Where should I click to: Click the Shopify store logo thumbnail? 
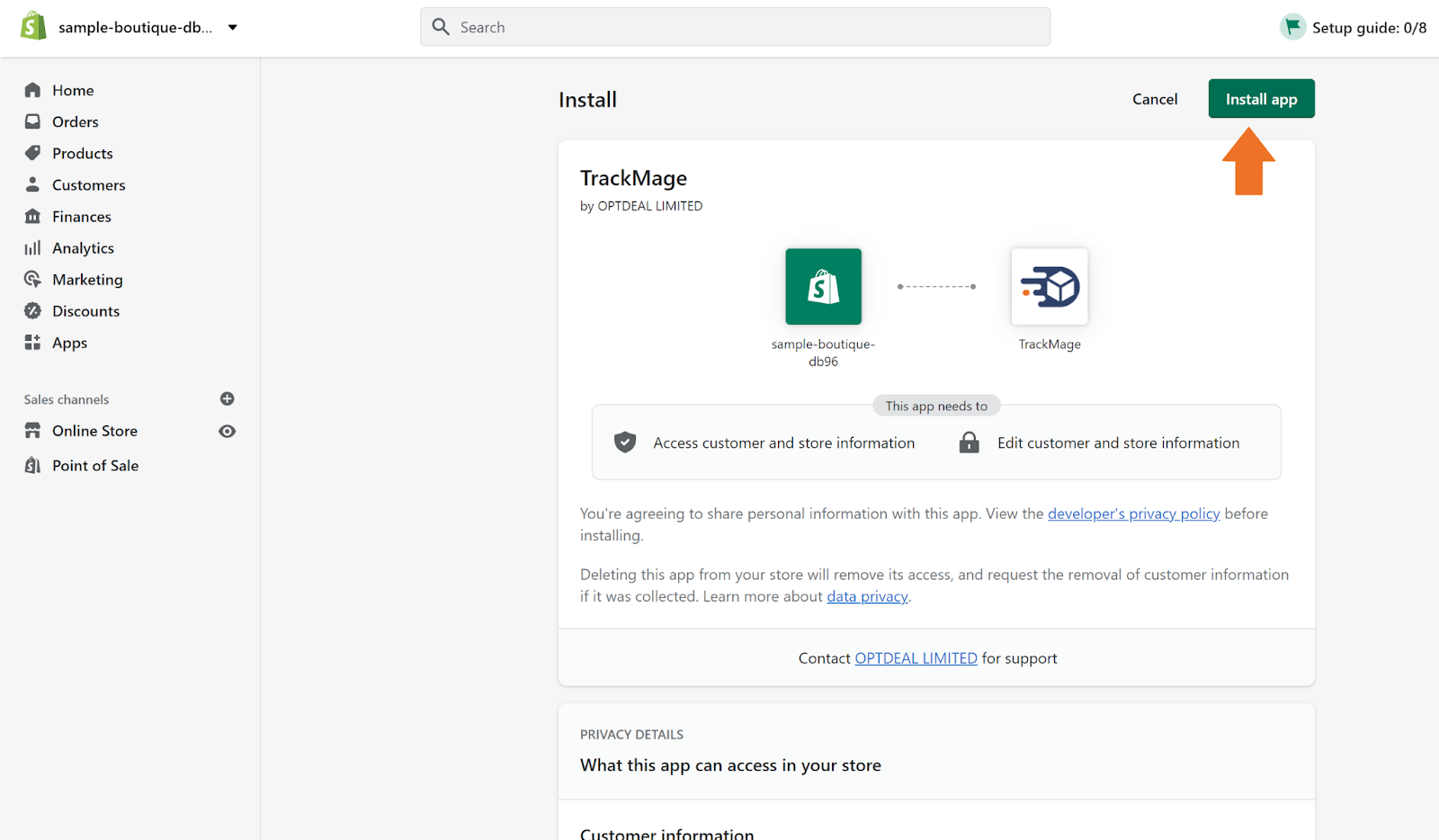[823, 286]
